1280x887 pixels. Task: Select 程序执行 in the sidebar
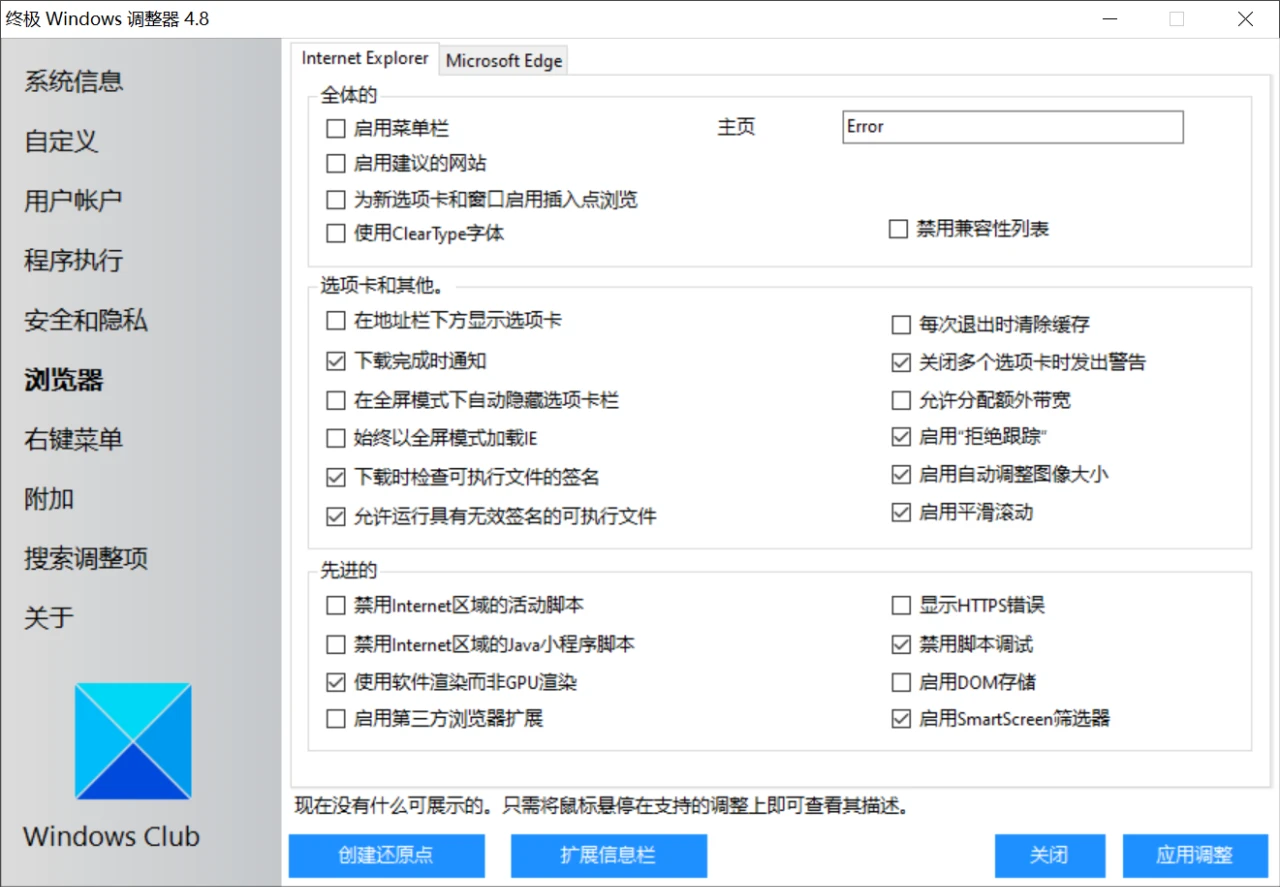[74, 260]
